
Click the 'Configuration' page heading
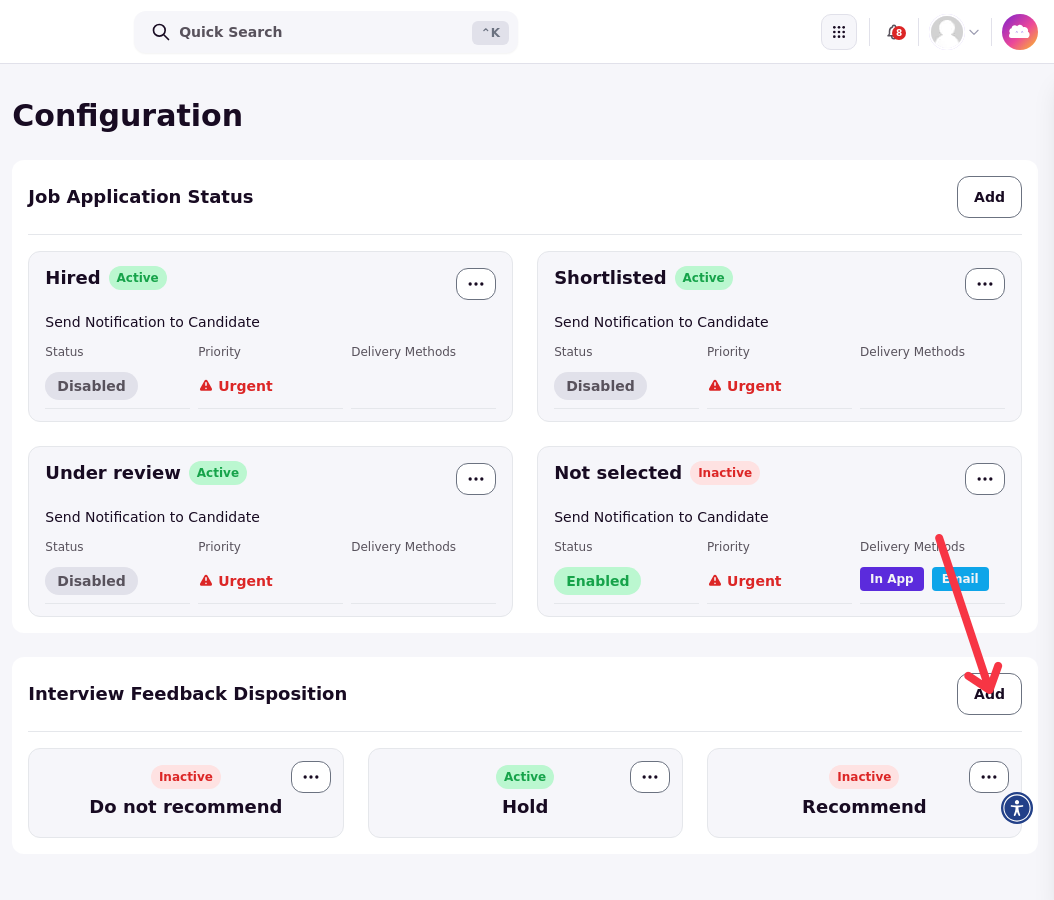pos(127,116)
